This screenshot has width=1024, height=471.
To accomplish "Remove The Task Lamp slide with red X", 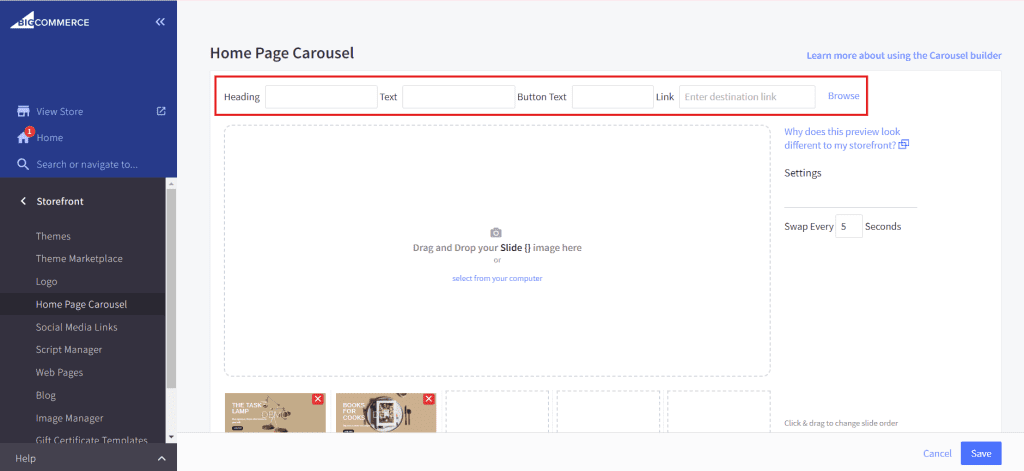I will pos(318,399).
